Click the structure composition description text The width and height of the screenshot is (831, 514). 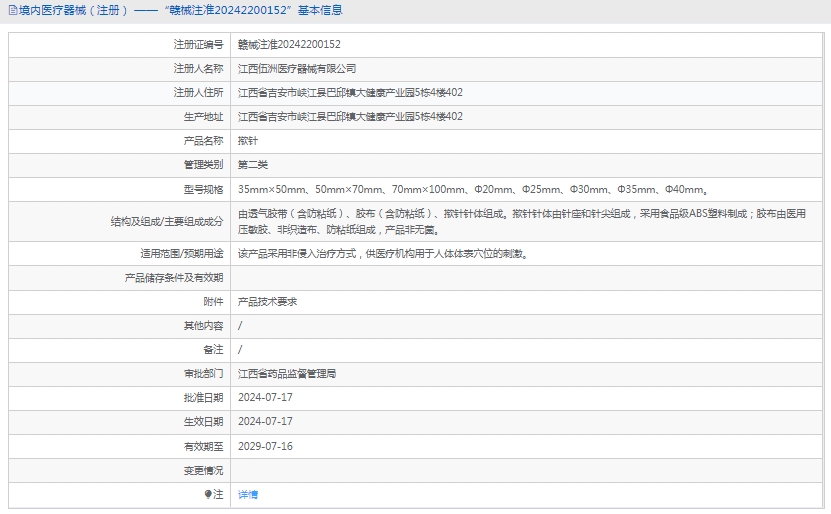[521, 221]
